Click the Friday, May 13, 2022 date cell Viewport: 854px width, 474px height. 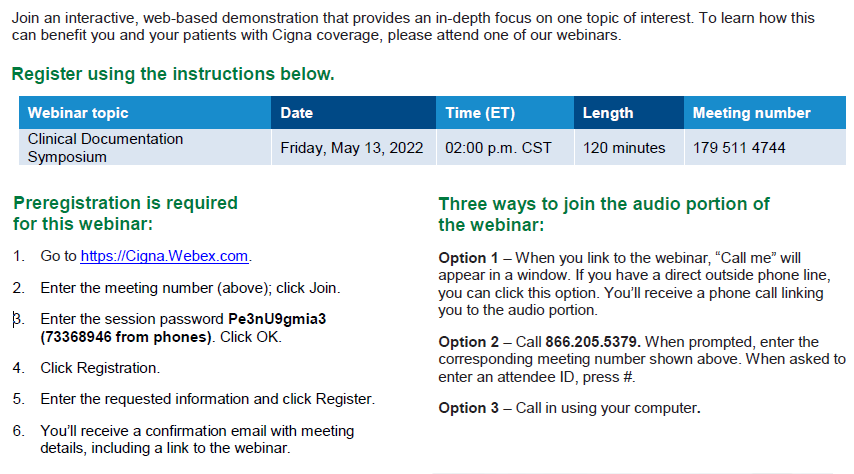coord(355,148)
